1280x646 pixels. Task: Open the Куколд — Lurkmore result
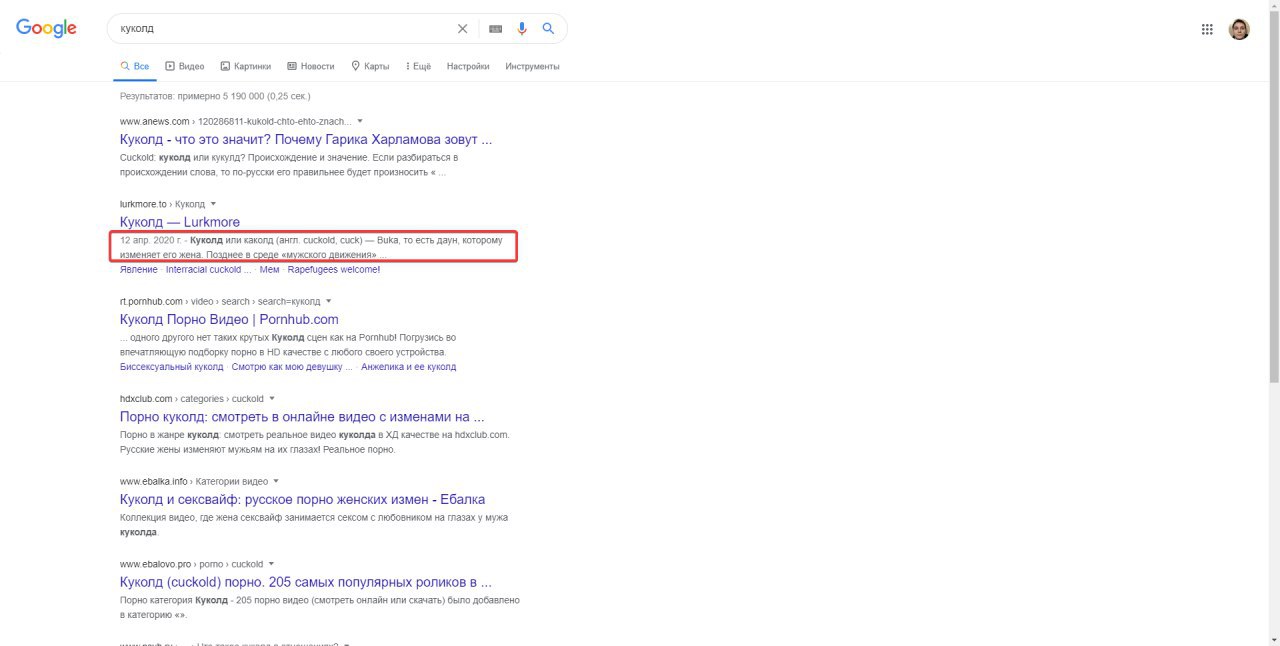coord(180,222)
